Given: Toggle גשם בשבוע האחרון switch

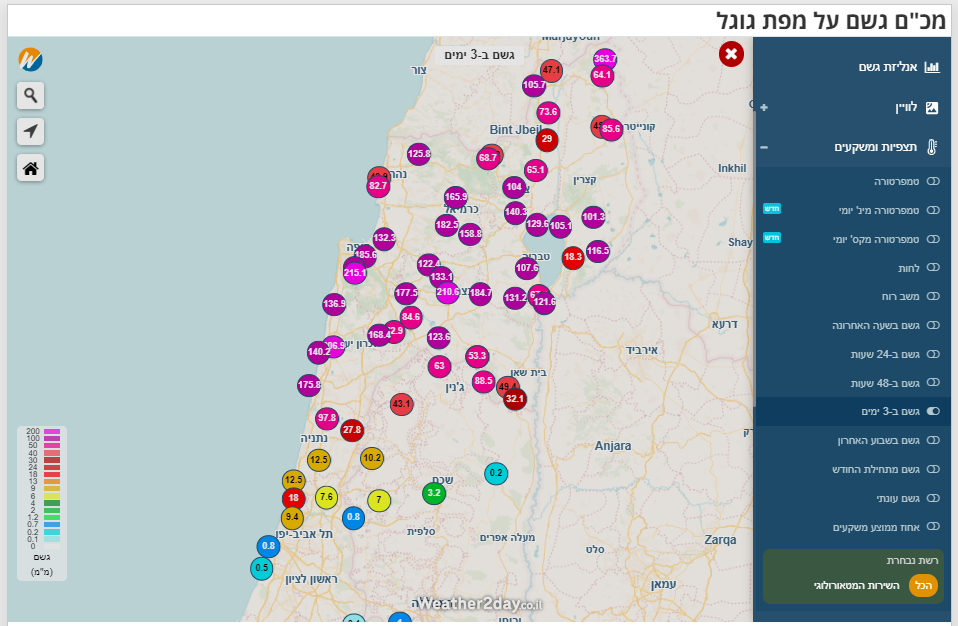Looking at the screenshot, I should [933, 440].
